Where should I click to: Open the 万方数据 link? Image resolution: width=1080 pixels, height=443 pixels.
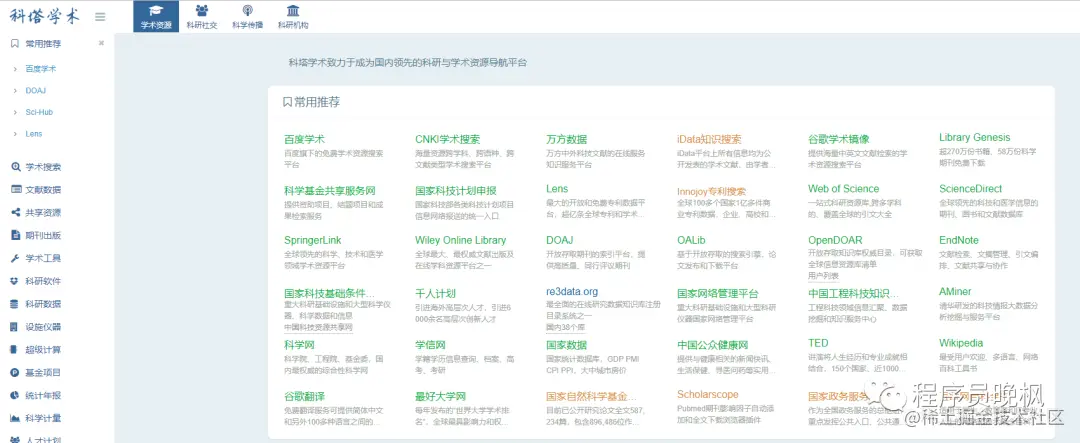pyautogui.click(x=566, y=139)
